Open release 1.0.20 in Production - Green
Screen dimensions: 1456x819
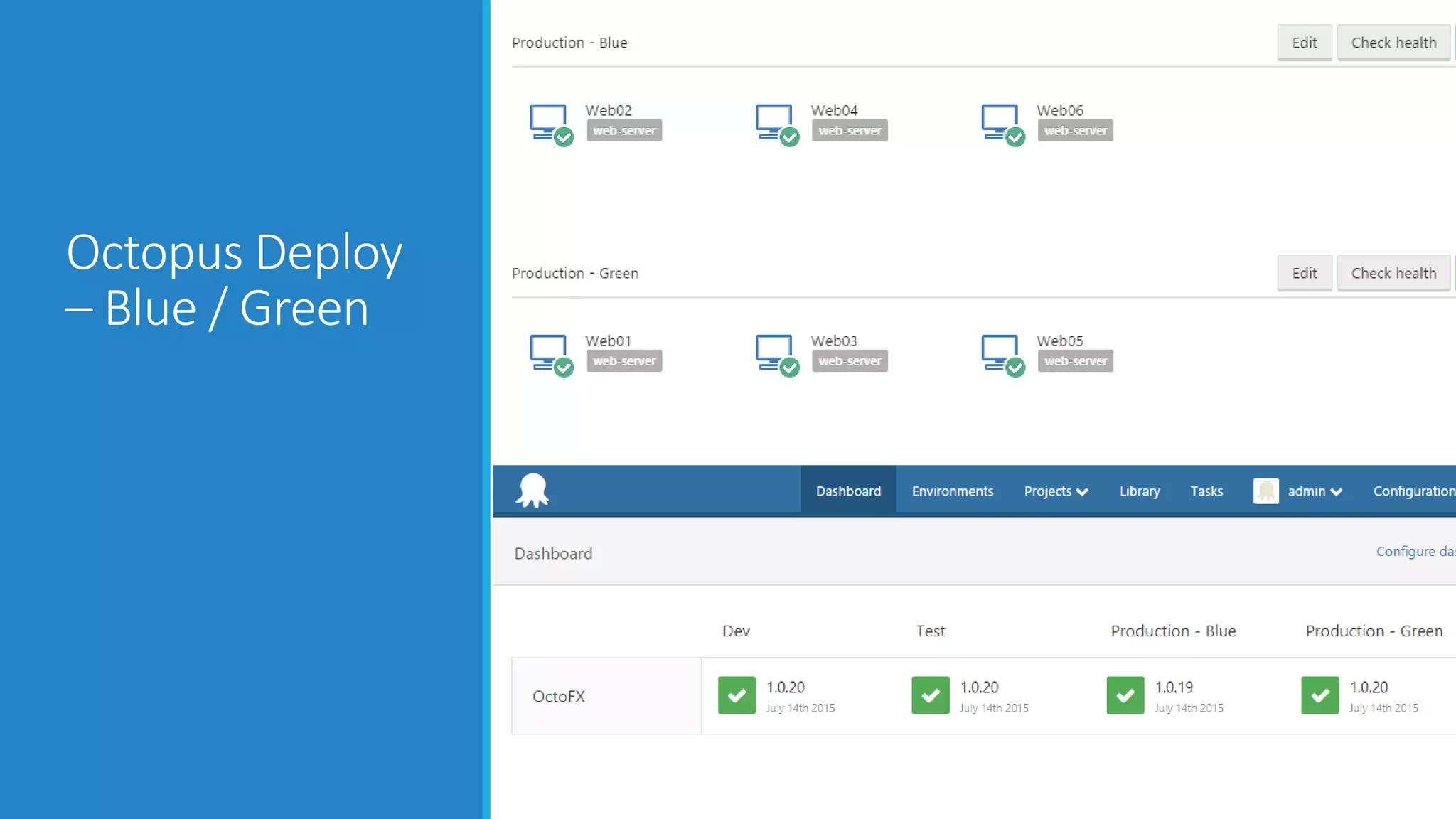click(x=1369, y=687)
